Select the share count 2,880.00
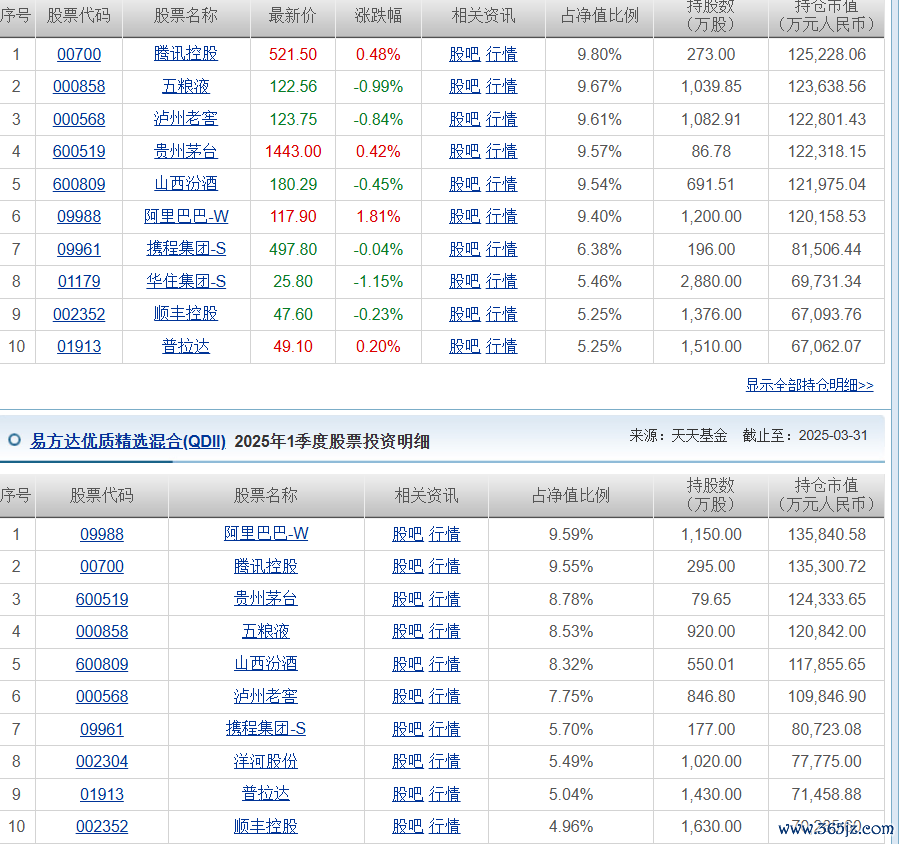 pyautogui.click(x=711, y=282)
